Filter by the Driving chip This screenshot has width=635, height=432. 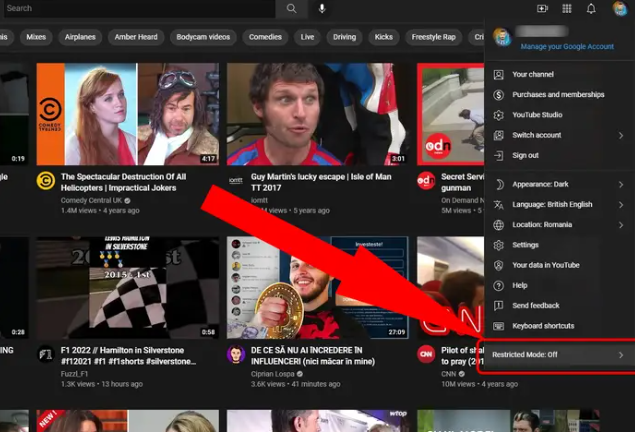click(x=345, y=37)
